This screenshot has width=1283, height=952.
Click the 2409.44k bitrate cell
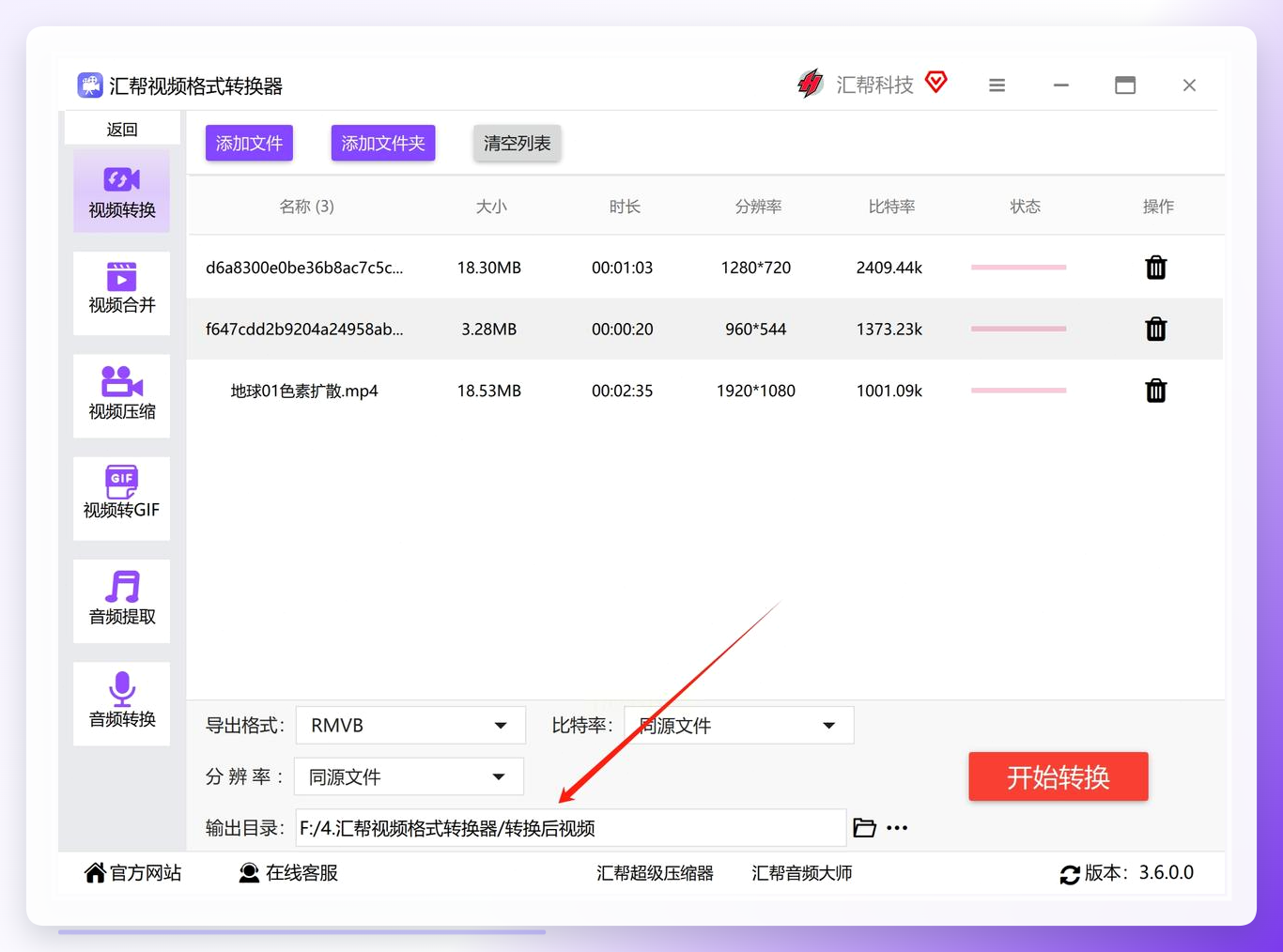tap(889, 268)
